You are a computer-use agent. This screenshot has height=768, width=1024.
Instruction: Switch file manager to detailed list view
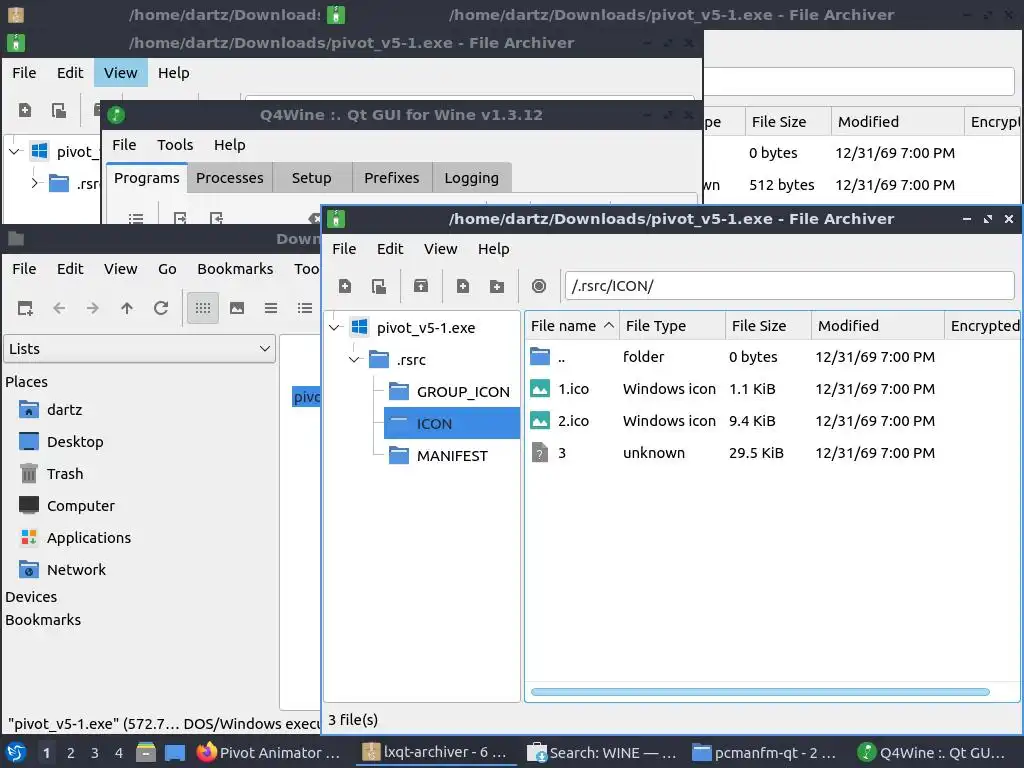coord(305,308)
